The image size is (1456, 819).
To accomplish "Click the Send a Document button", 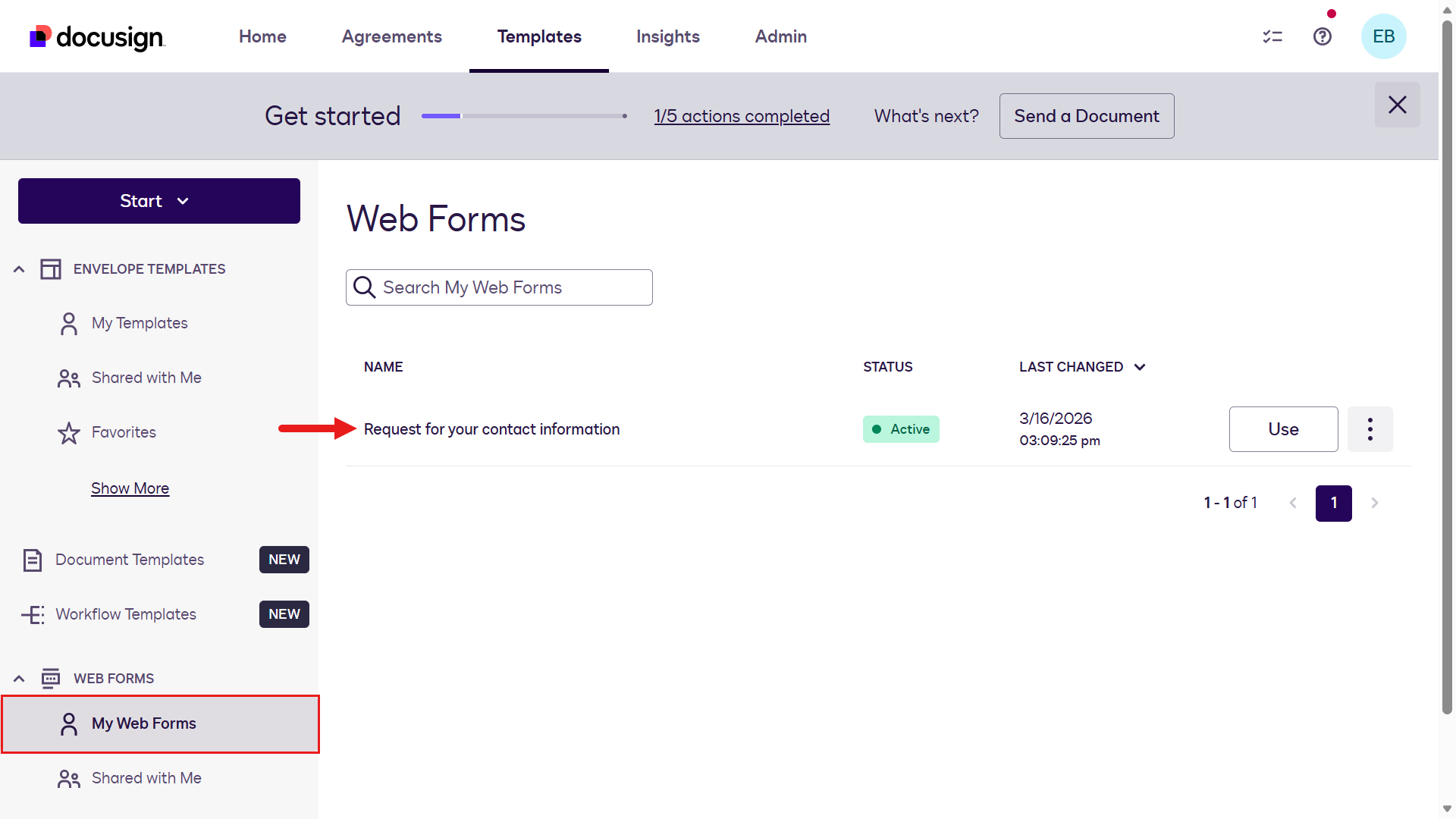I will (x=1087, y=116).
